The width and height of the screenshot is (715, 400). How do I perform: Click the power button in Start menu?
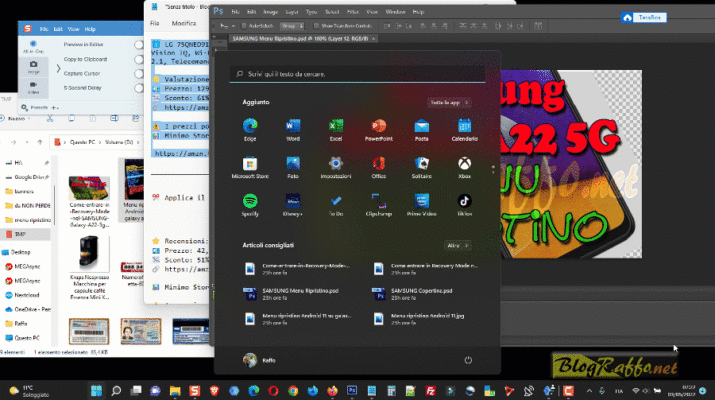[x=468, y=360]
